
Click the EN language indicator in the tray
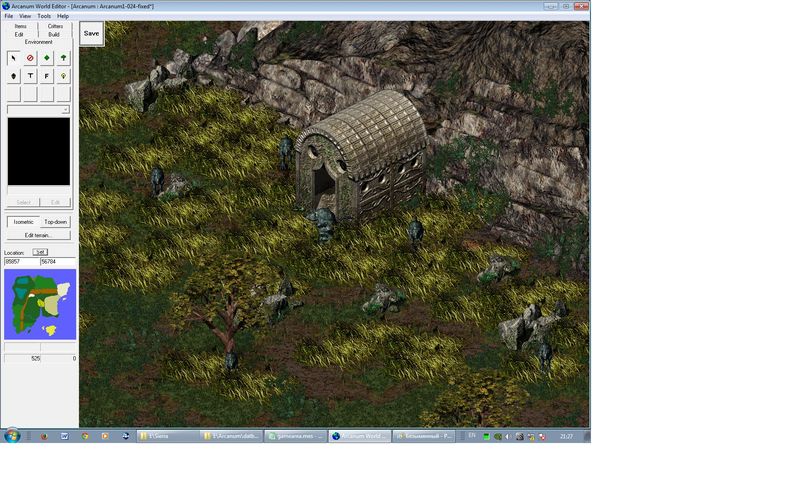472,436
